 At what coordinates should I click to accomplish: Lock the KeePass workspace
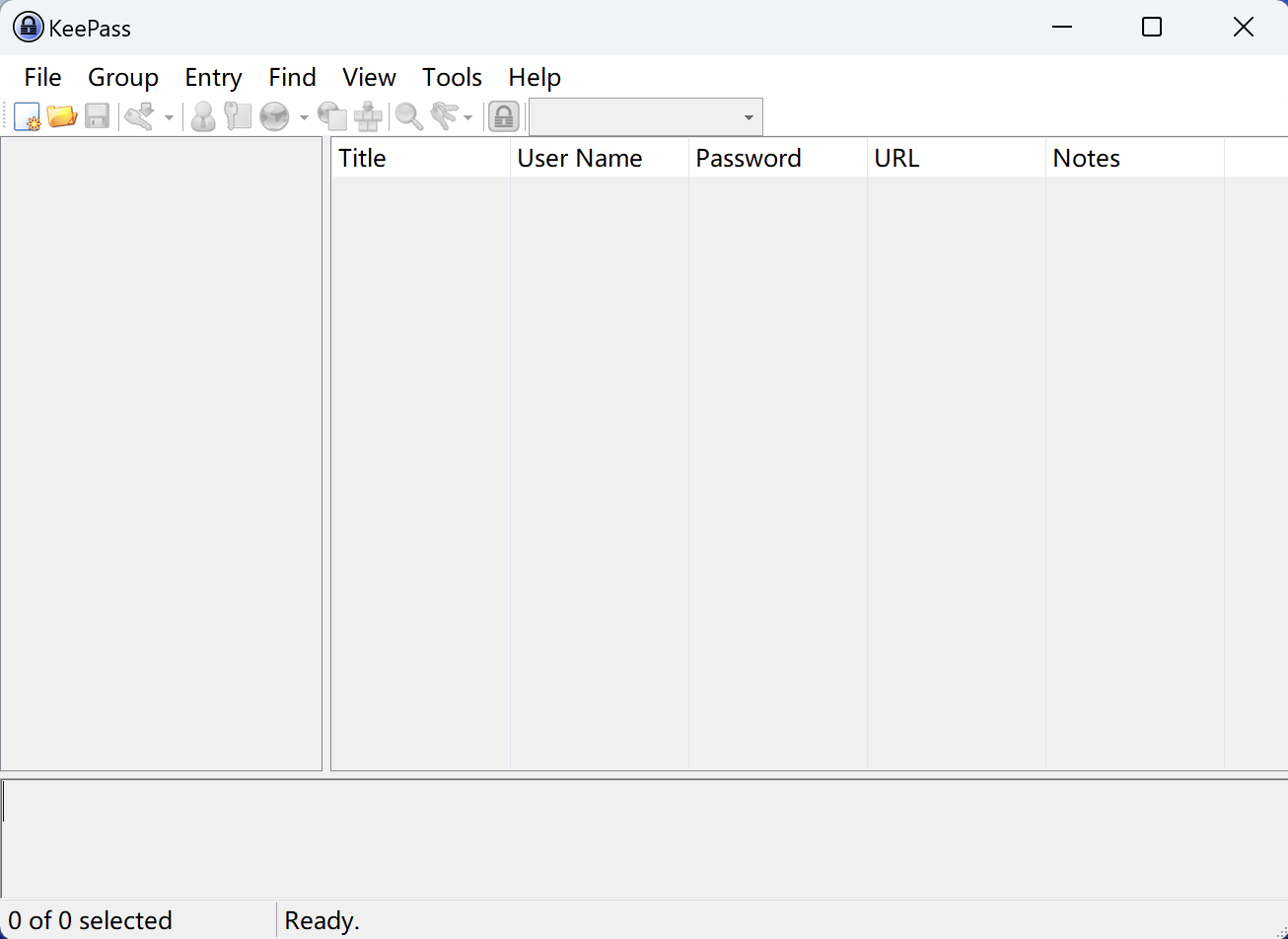tap(502, 116)
